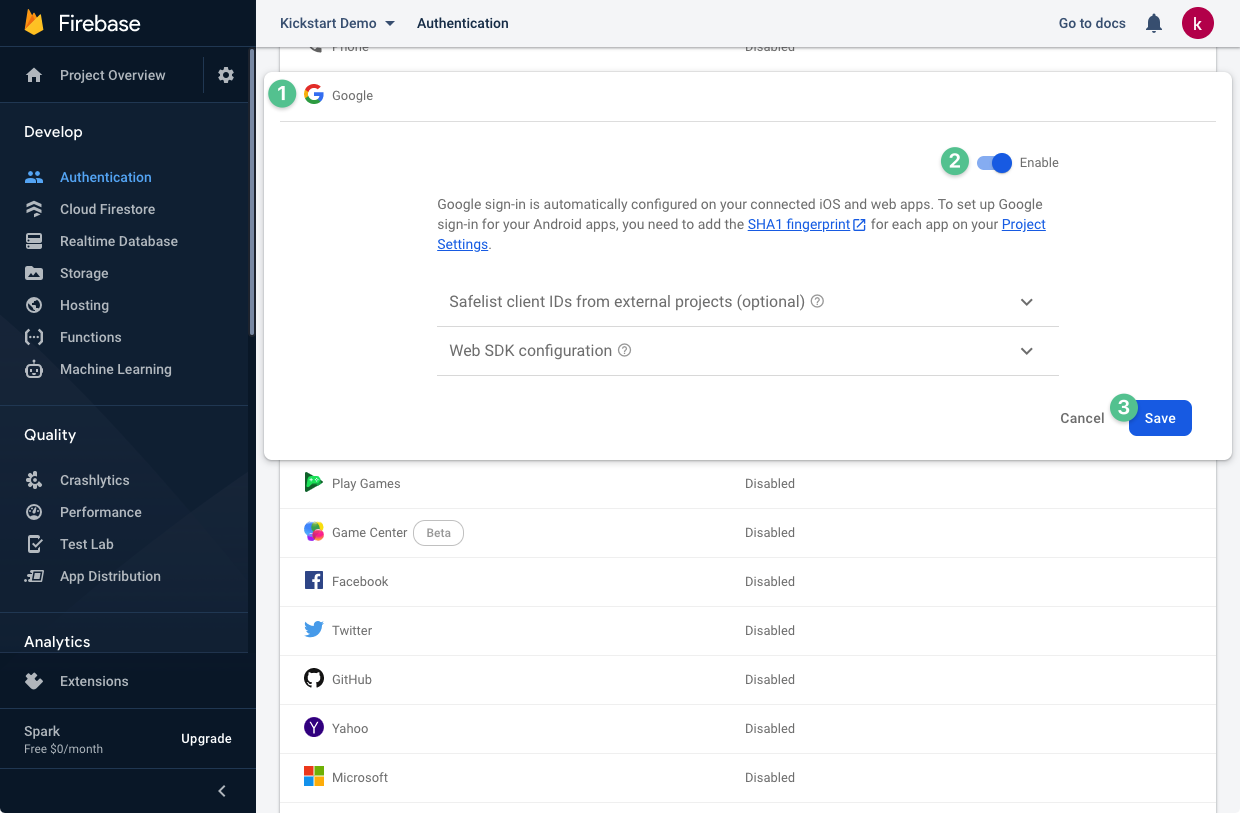Click the GitHub provider icon

tap(314, 679)
